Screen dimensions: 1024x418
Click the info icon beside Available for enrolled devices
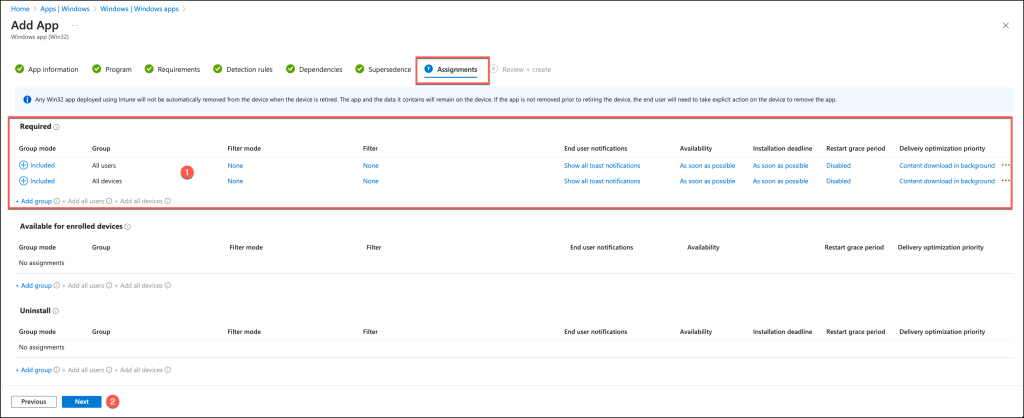(x=127, y=226)
